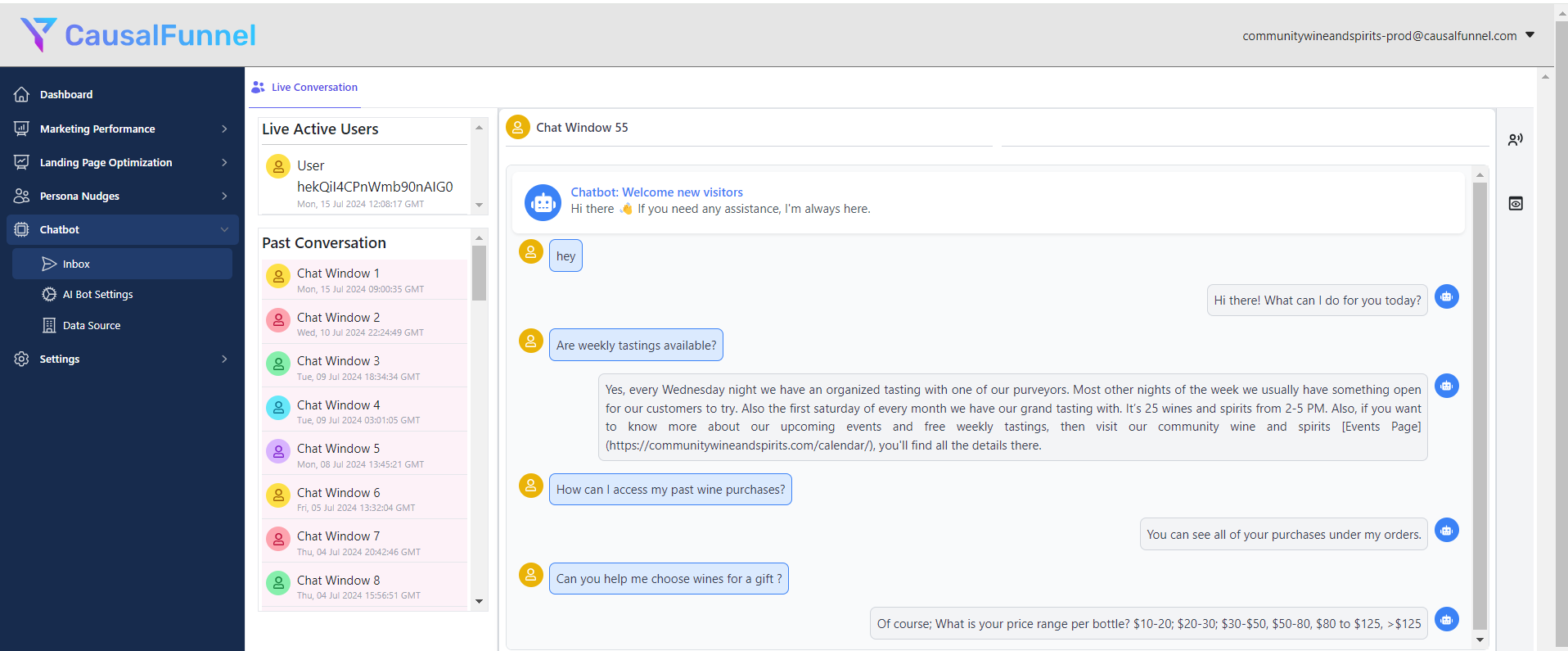
Task: Select Inbox in the Chatbot menu
Action: [x=122, y=264]
